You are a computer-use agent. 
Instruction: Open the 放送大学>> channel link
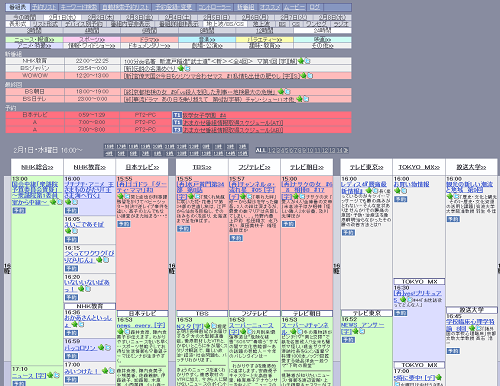tap(471, 167)
